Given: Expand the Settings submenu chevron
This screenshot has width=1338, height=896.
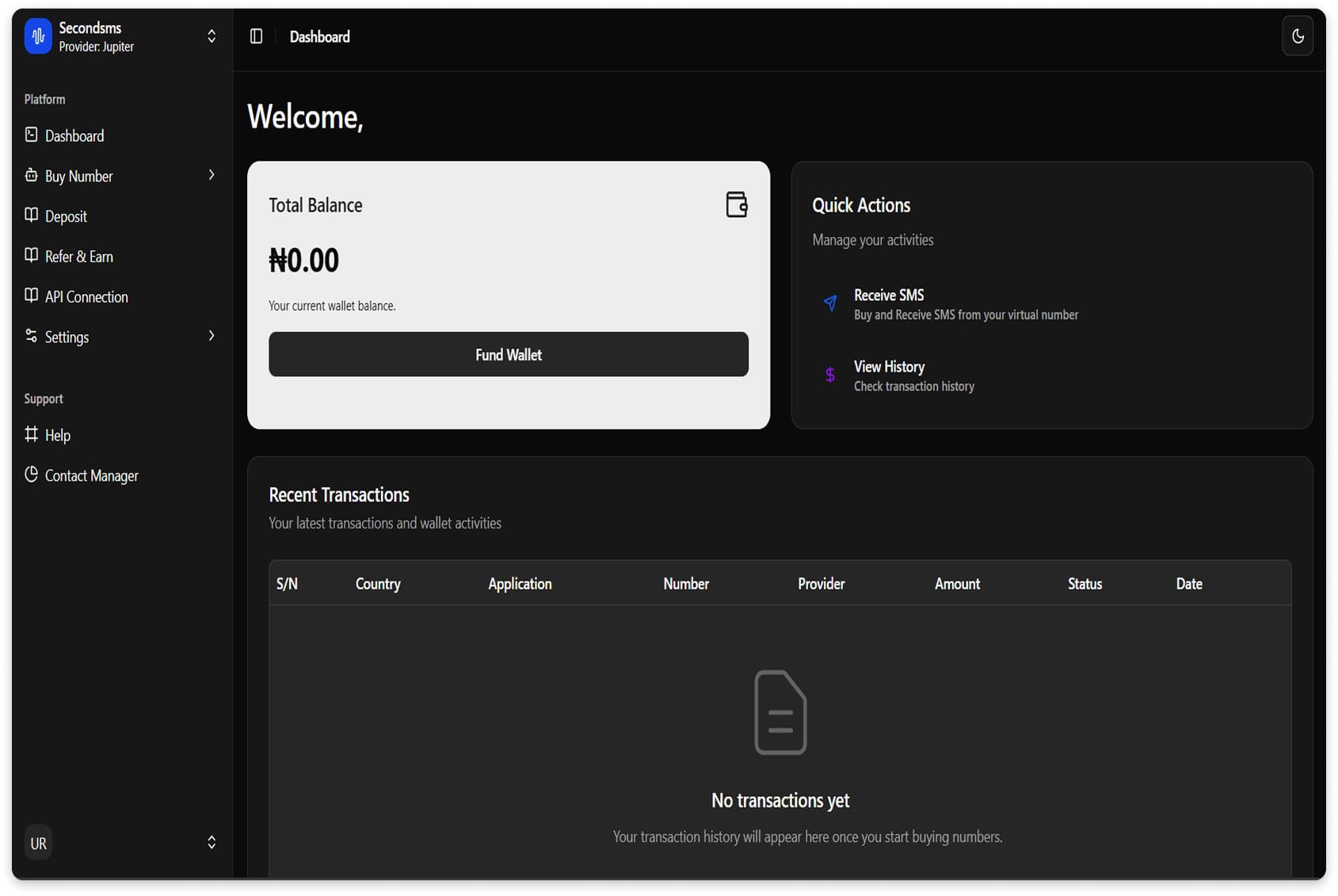Looking at the screenshot, I should click(211, 336).
